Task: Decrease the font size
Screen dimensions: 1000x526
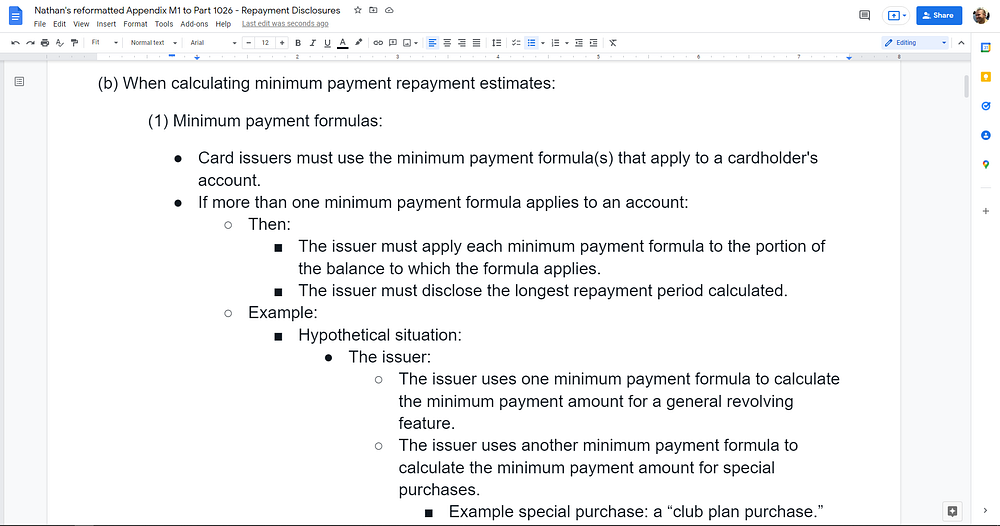Action: tap(249, 43)
